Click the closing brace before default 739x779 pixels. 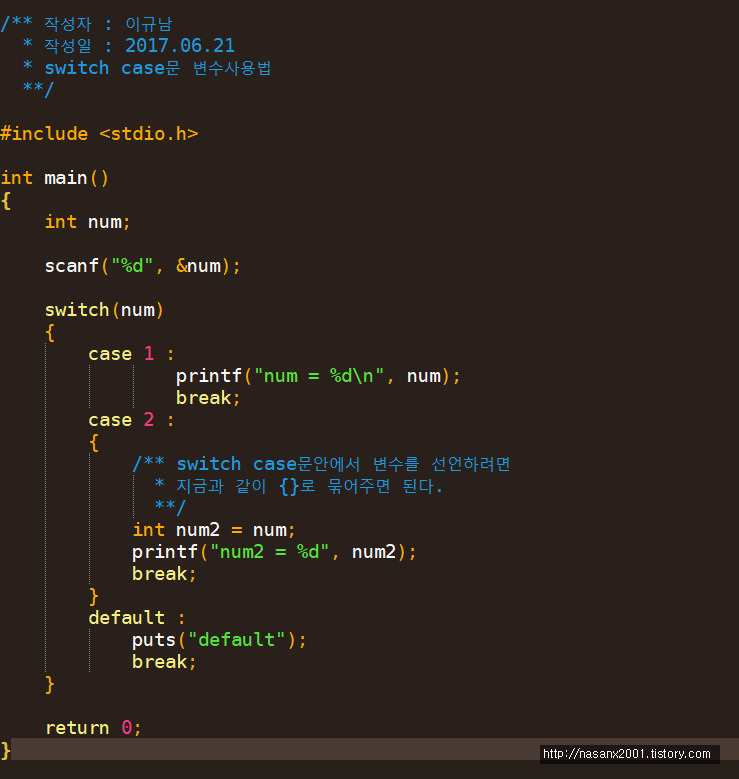(94, 596)
